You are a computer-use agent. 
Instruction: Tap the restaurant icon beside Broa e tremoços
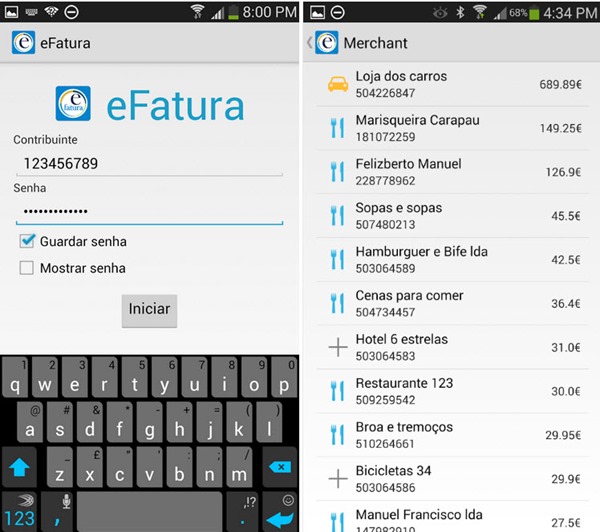point(338,435)
